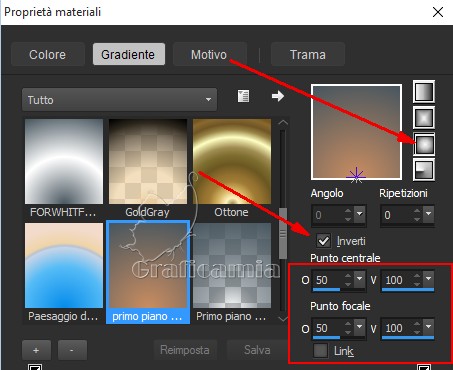
Task: Click the plus add gradient button
Action: pyautogui.click(x=36, y=350)
